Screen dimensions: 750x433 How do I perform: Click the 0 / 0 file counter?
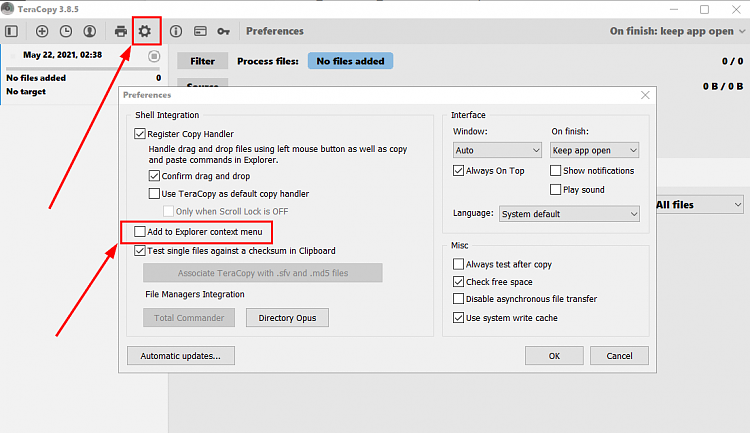[x=732, y=61]
